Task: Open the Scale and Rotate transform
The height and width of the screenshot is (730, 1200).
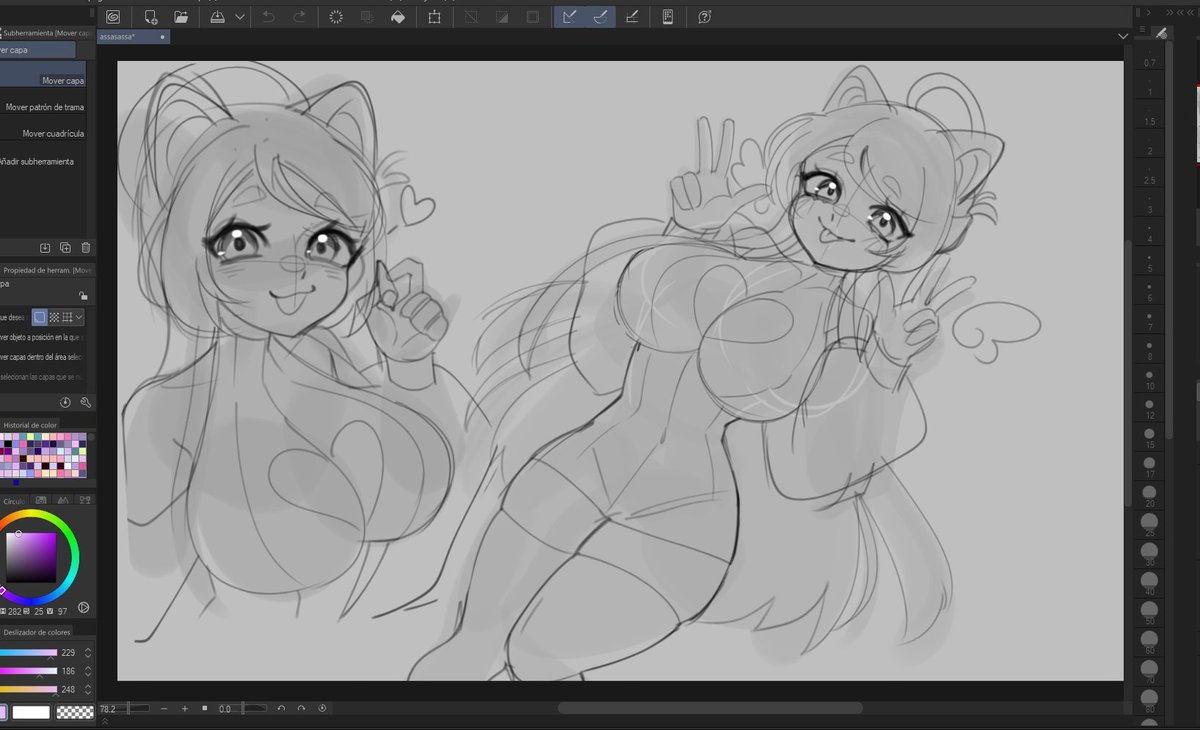Action: pos(434,17)
